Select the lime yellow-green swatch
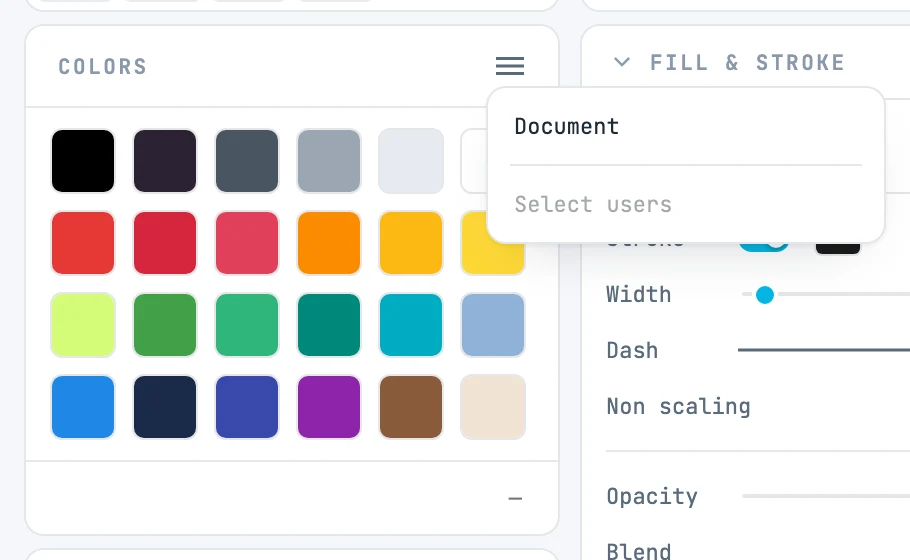910x560 pixels. [x=83, y=325]
